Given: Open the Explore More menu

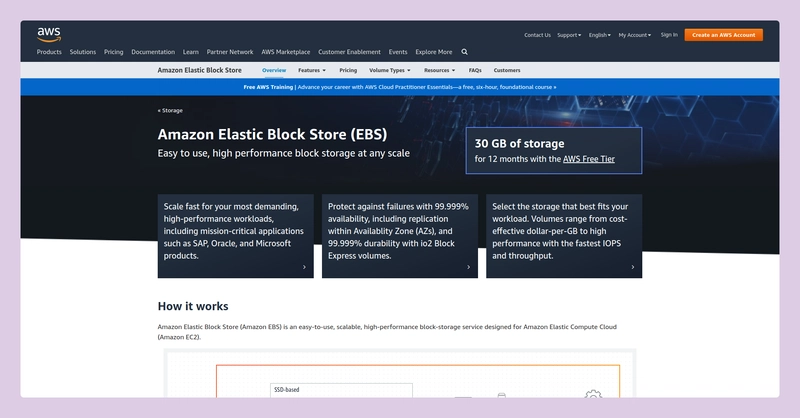Looking at the screenshot, I should 434,52.
